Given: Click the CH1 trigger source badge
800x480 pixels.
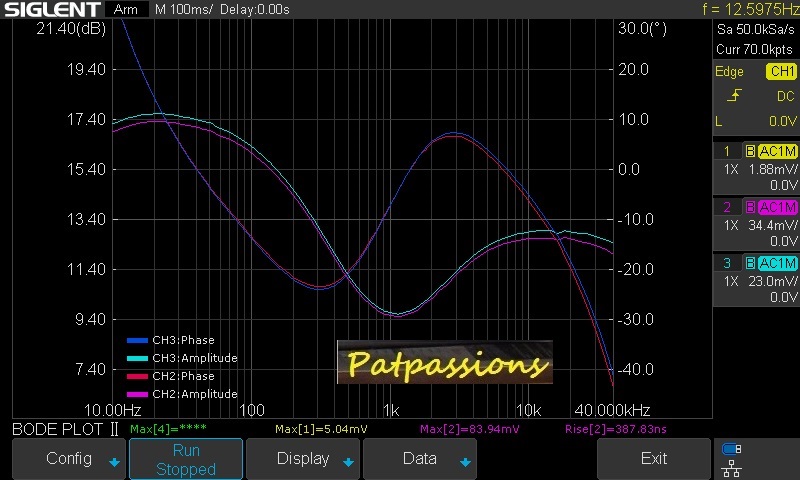Looking at the screenshot, I should tap(780, 72).
